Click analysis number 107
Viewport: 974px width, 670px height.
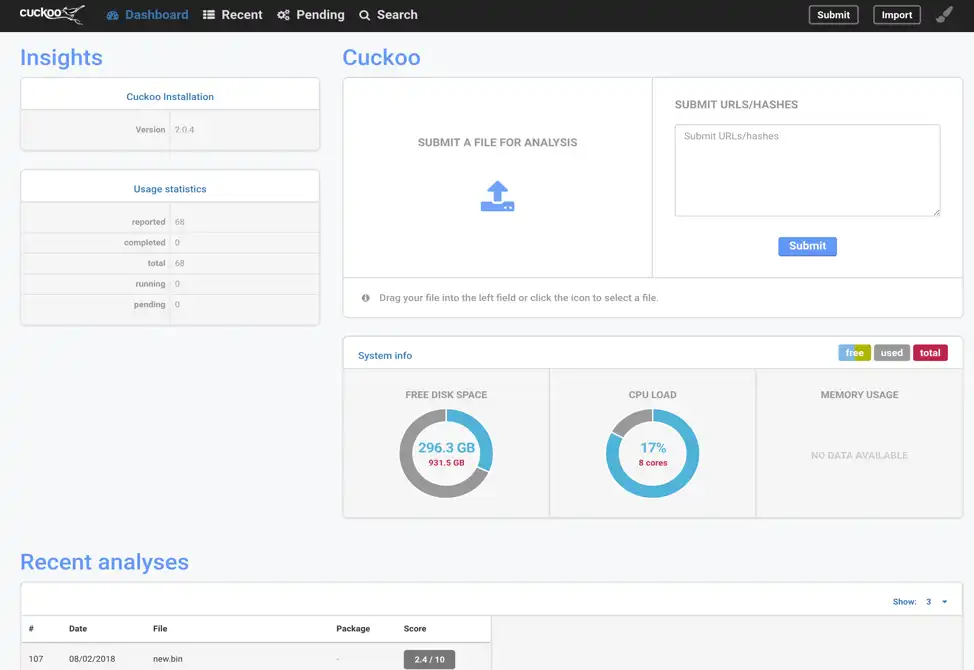(36, 659)
